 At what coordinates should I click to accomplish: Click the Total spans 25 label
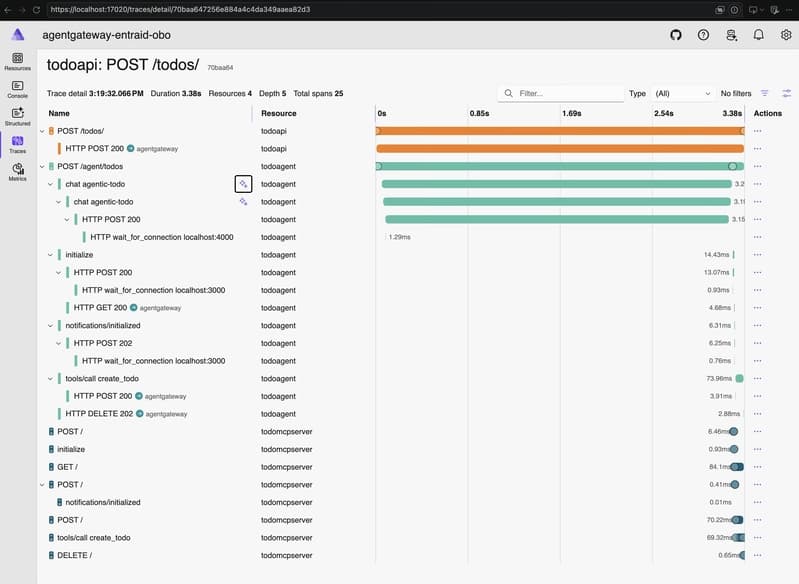click(x=318, y=93)
